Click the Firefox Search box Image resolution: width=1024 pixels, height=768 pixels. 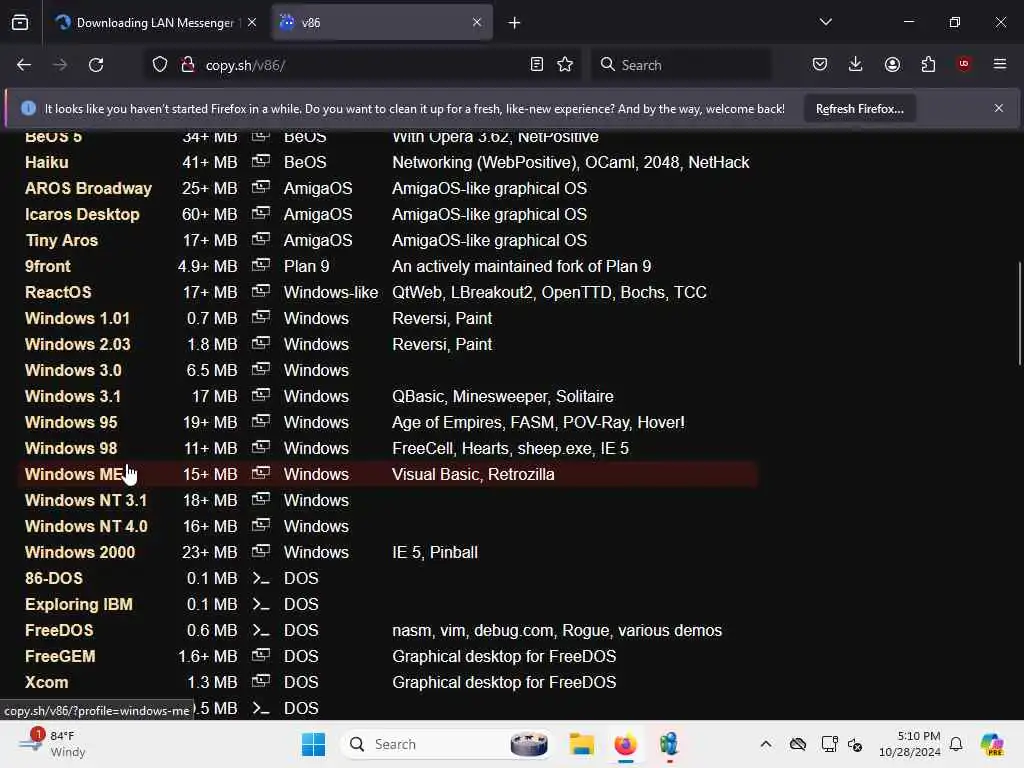[x=681, y=65]
